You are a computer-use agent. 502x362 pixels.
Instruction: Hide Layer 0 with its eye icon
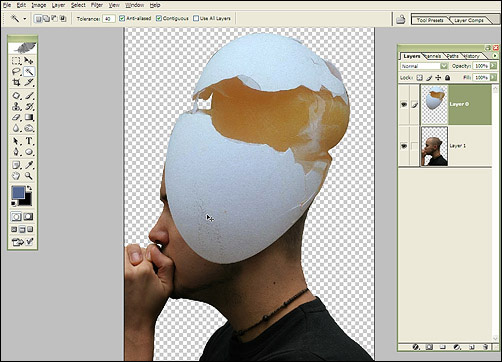tap(404, 104)
